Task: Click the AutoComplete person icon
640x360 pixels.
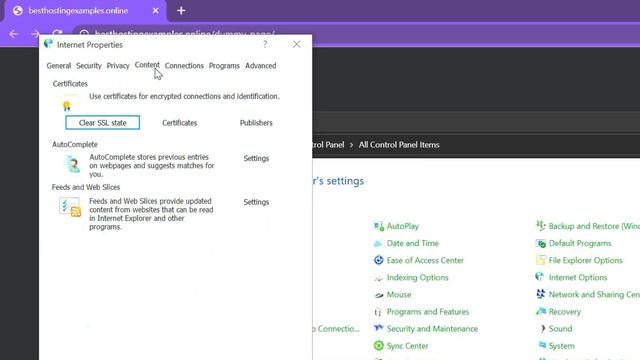Action: [x=73, y=164]
